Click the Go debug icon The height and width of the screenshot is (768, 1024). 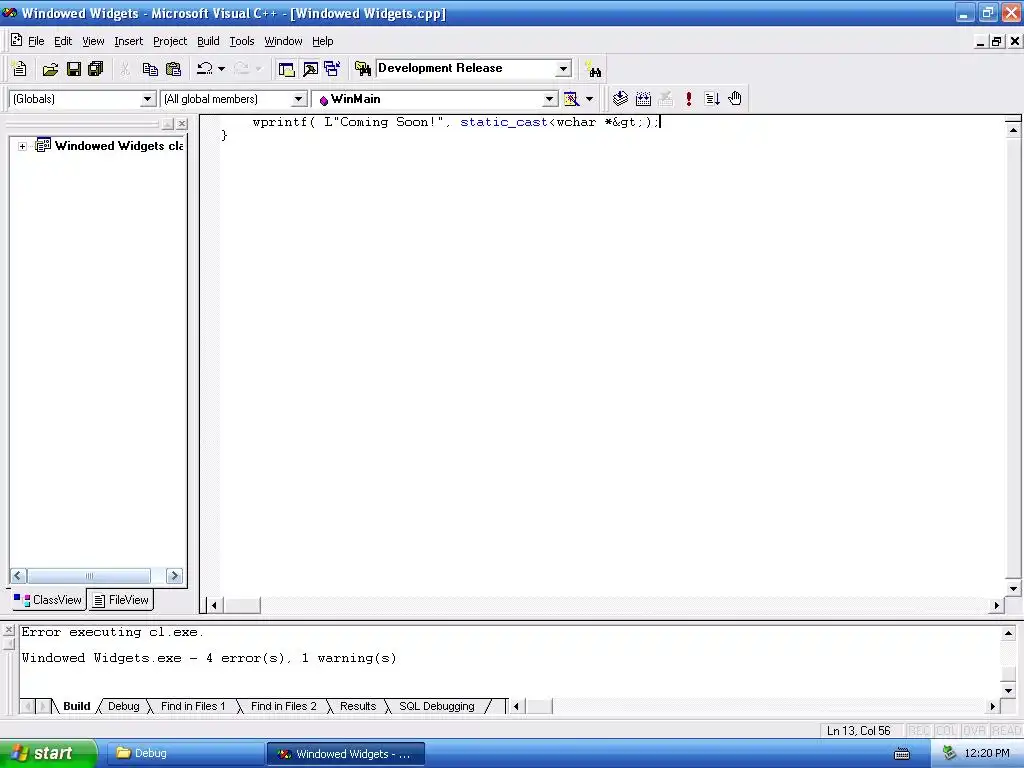712,99
